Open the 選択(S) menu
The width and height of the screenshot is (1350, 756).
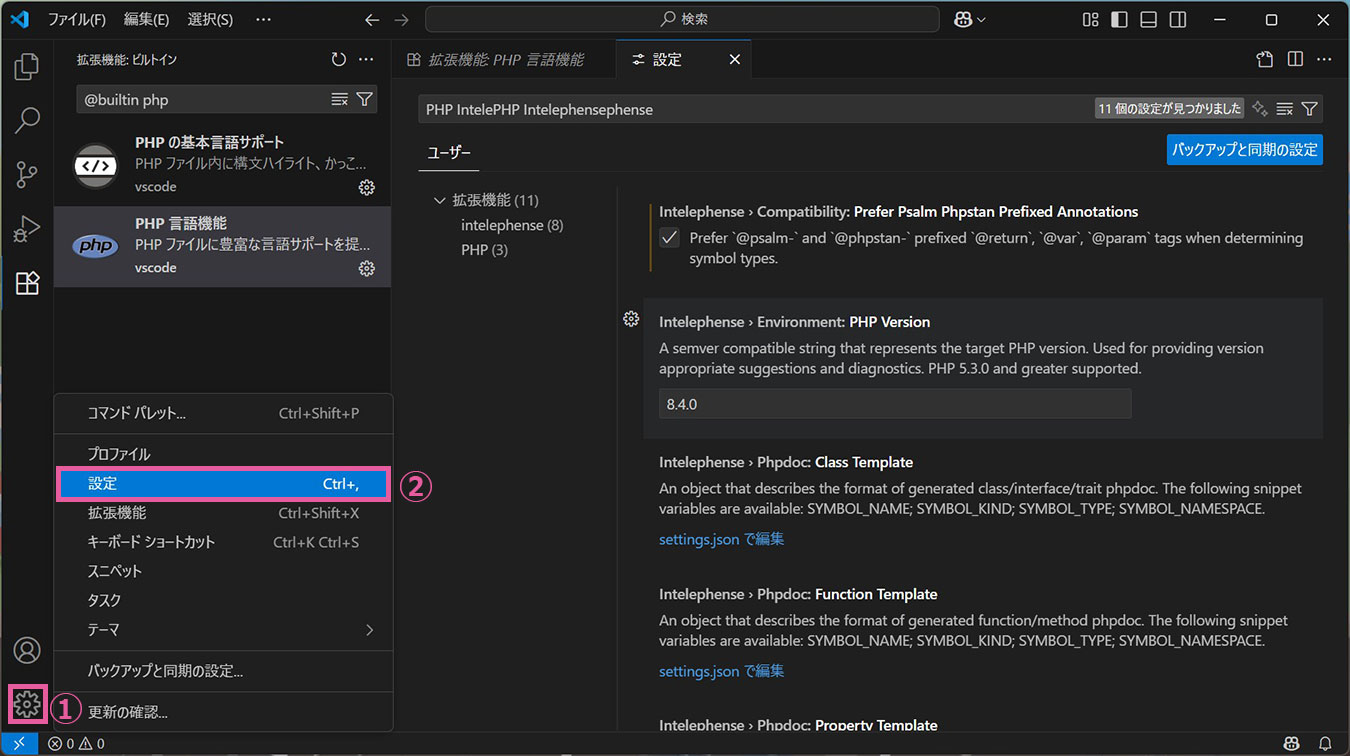[210, 20]
